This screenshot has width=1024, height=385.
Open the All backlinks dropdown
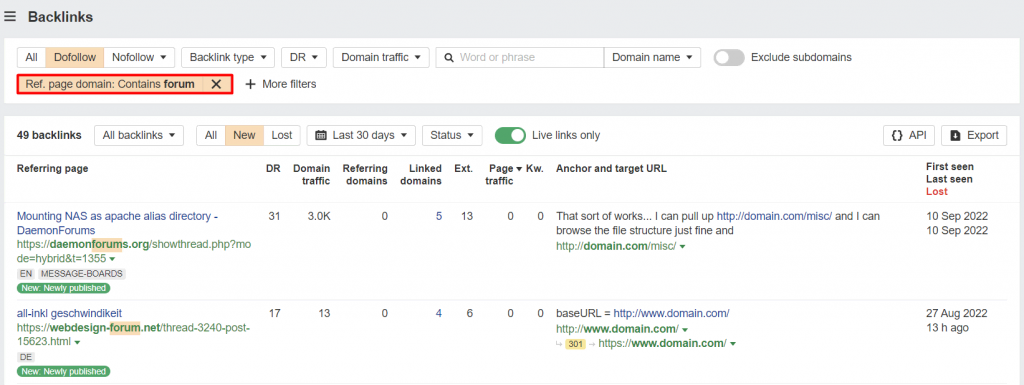coord(139,135)
